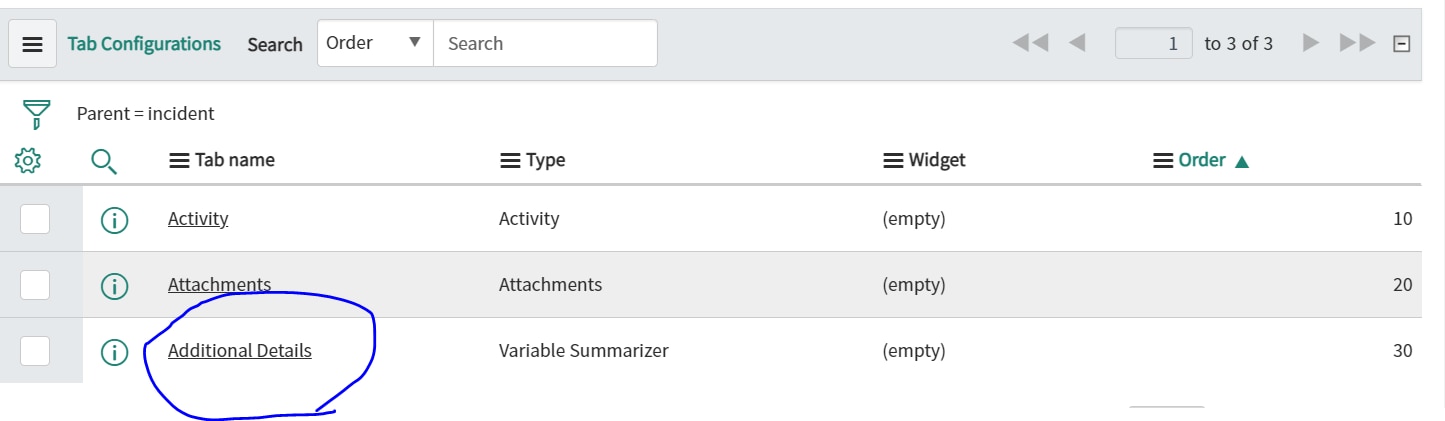1445x421 pixels.
Task: Focus the Search text input
Action: click(x=545, y=43)
